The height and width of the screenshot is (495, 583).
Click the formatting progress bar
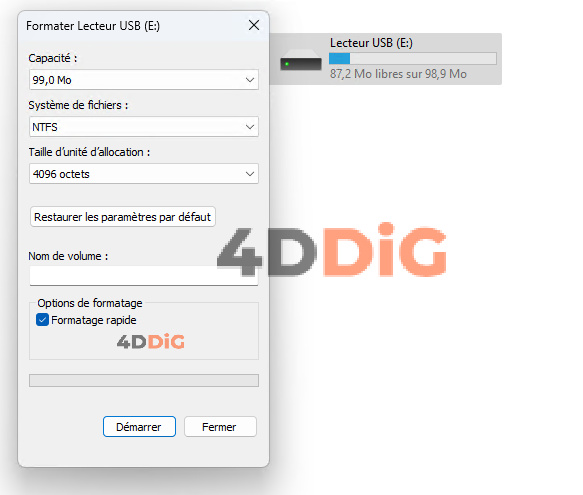click(x=144, y=380)
